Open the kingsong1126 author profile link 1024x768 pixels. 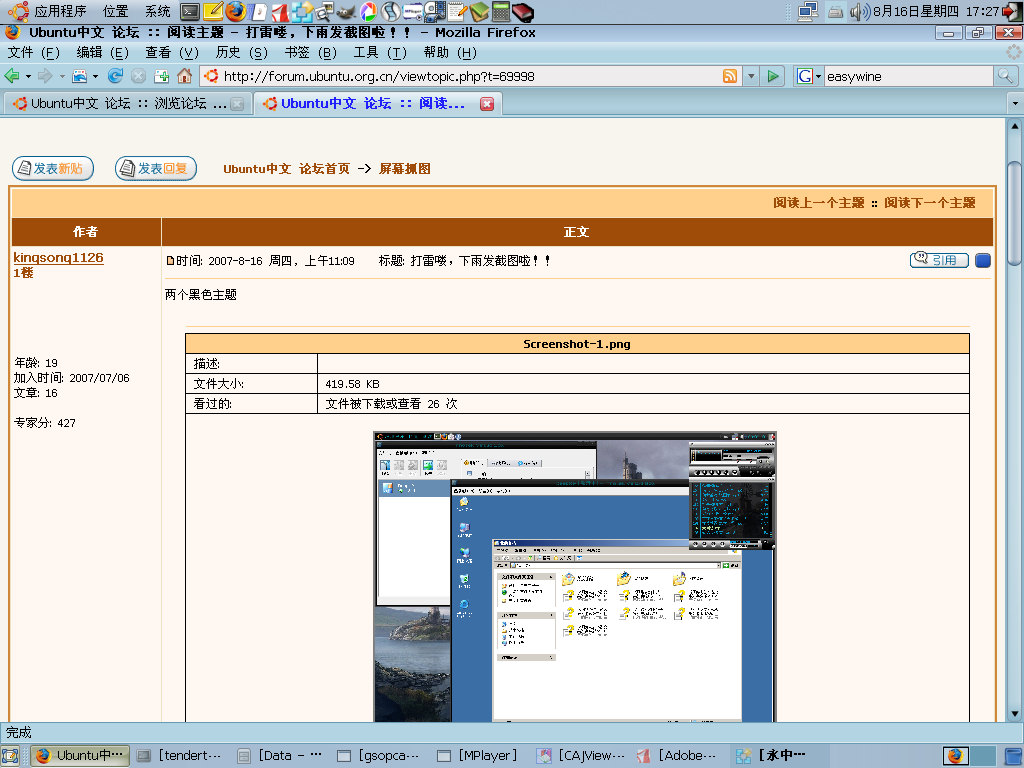pyautogui.click(x=58, y=257)
